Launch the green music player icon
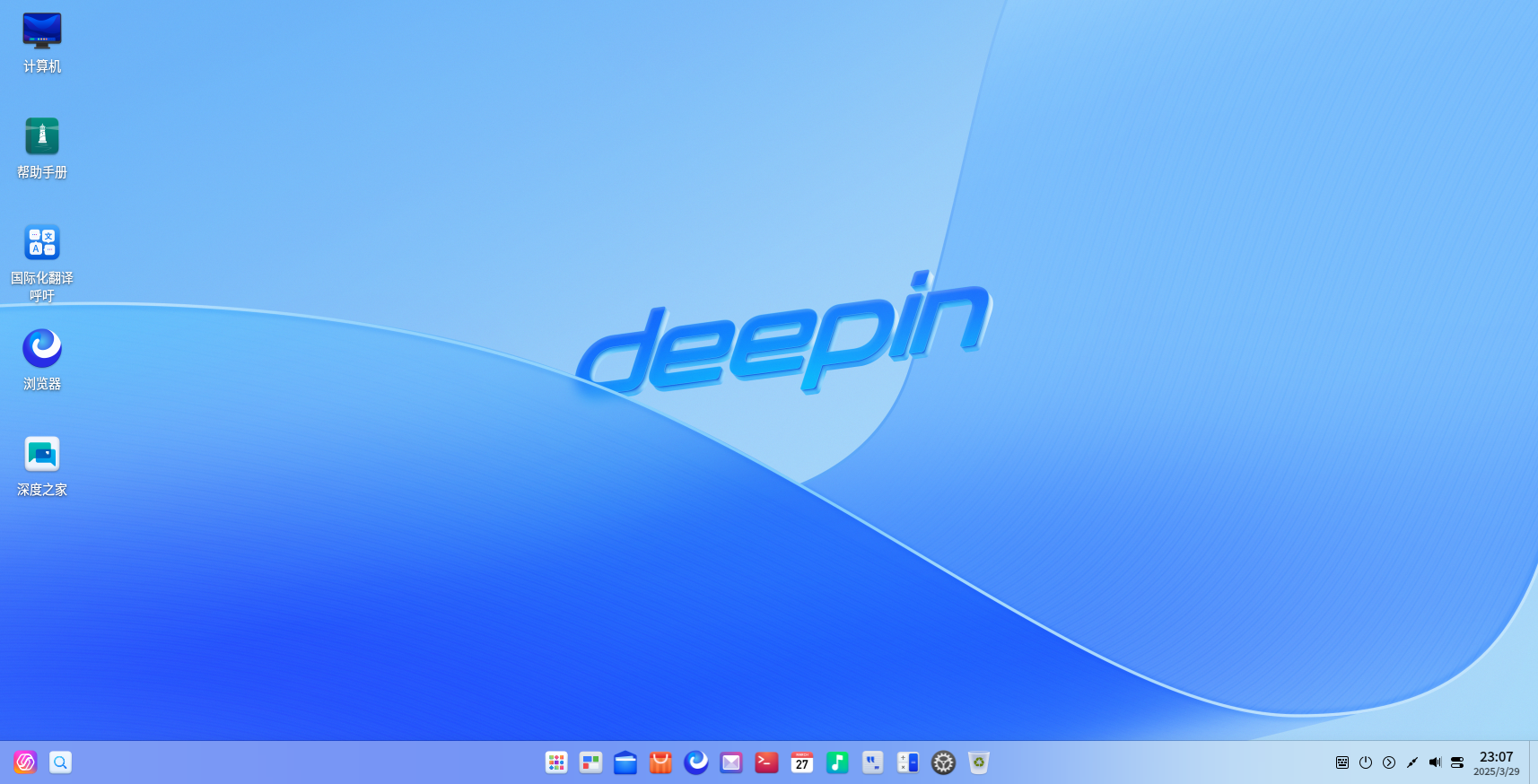The height and width of the screenshot is (784, 1538). click(837, 762)
